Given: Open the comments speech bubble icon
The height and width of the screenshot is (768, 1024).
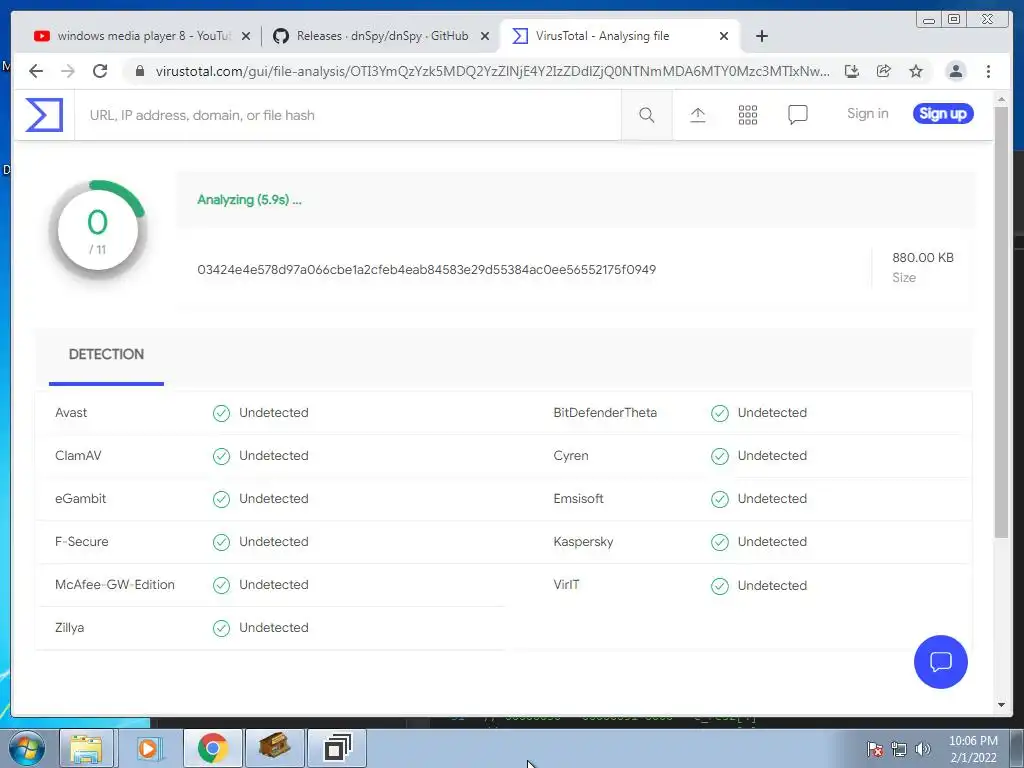Looking at the screenshot, I should click(797, 115).
